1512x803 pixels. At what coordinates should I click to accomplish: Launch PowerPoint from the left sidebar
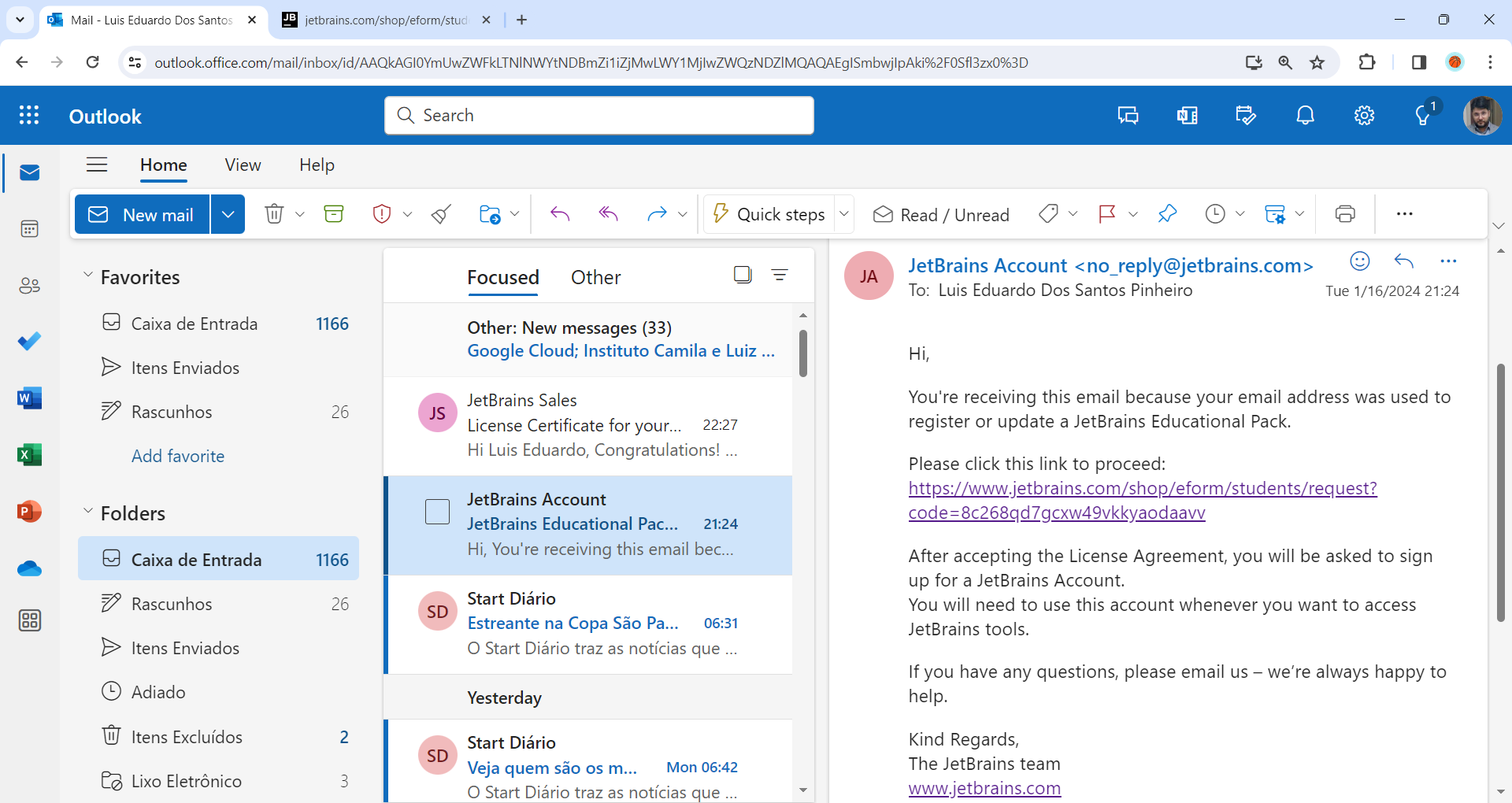(x=30, y=512)
